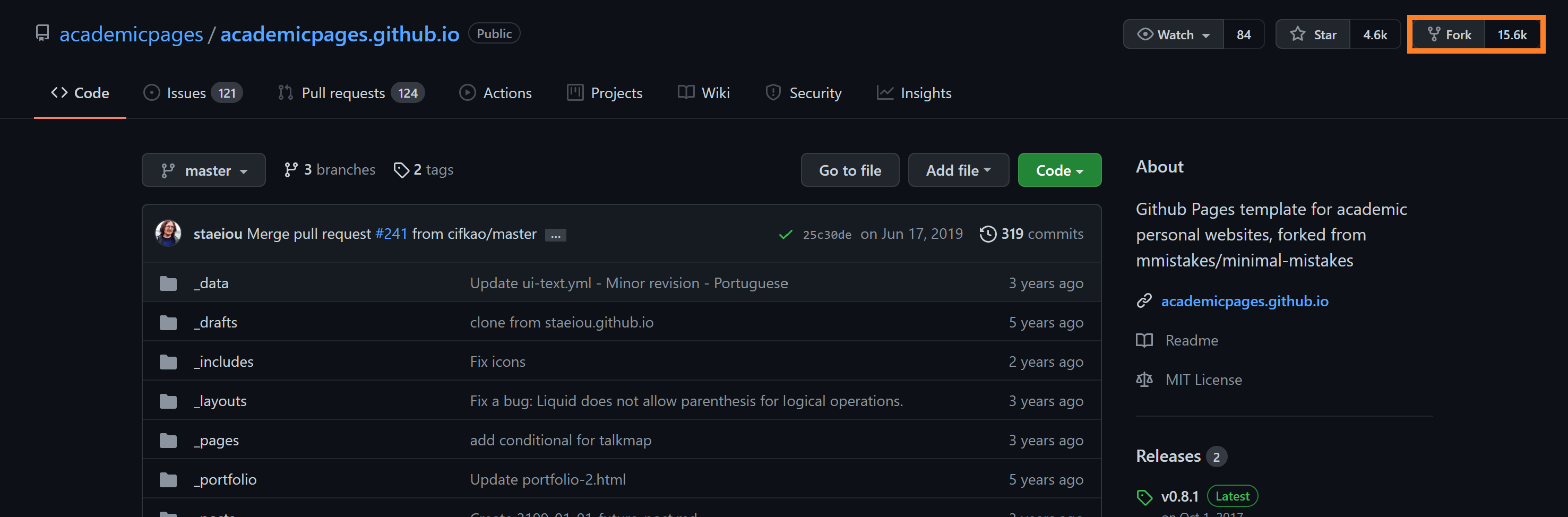Click the tags icon next to 2 tags
Screen dimensions: 1568x517
pos(401,170)
